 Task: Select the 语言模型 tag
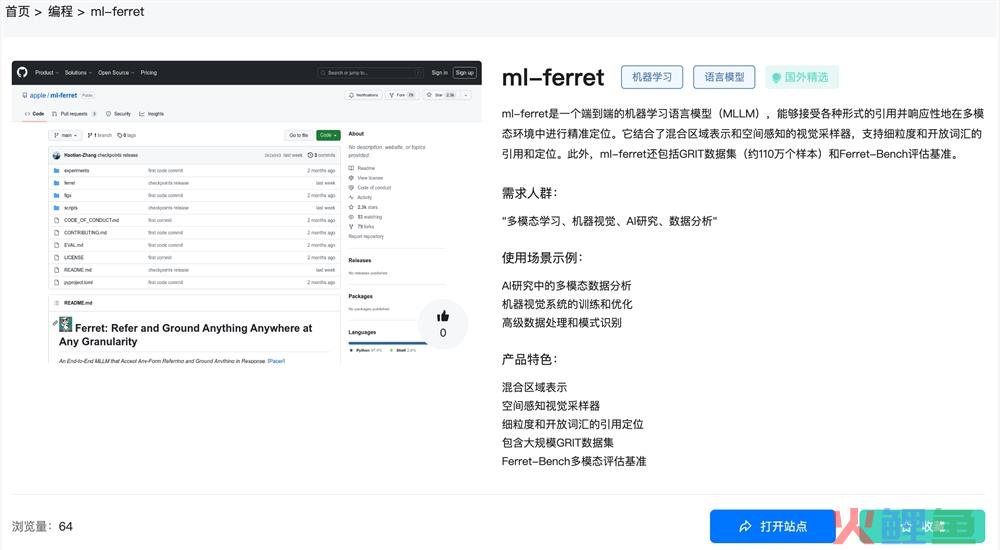coord(724,77)
